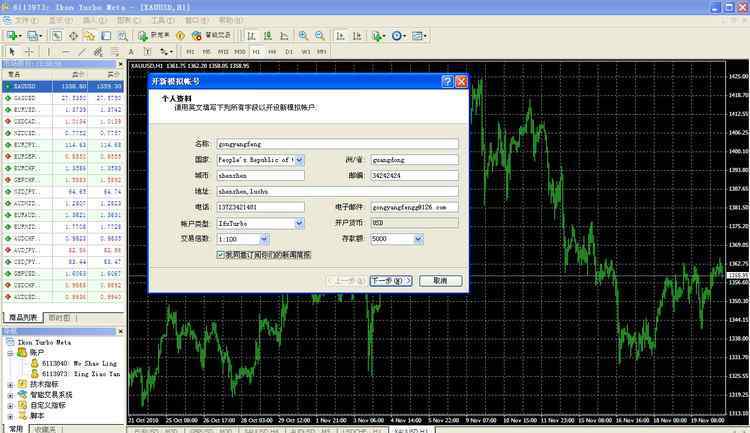The width and height of the screenshot is (750, 433).
Task: Expand the 技术指标 tree node
Action: click(x=10, y=385)
